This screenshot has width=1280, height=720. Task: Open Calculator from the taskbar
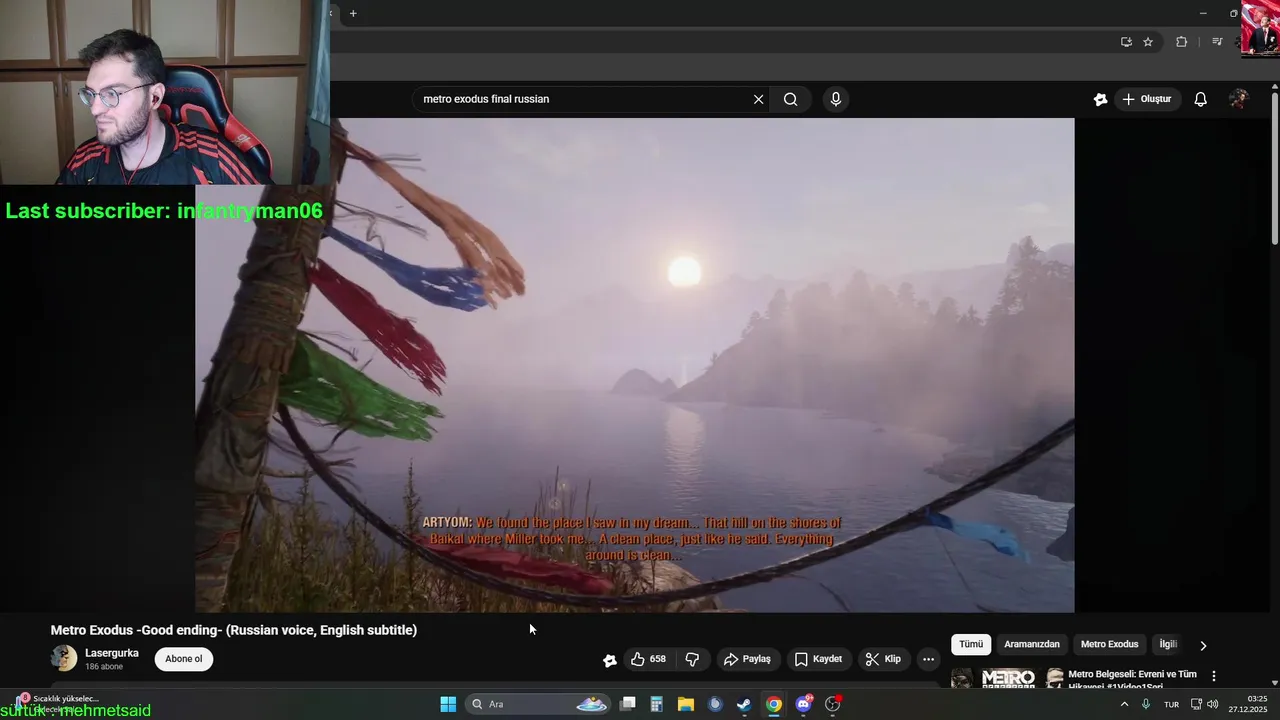pyautogui.click(x=657, y=704)
